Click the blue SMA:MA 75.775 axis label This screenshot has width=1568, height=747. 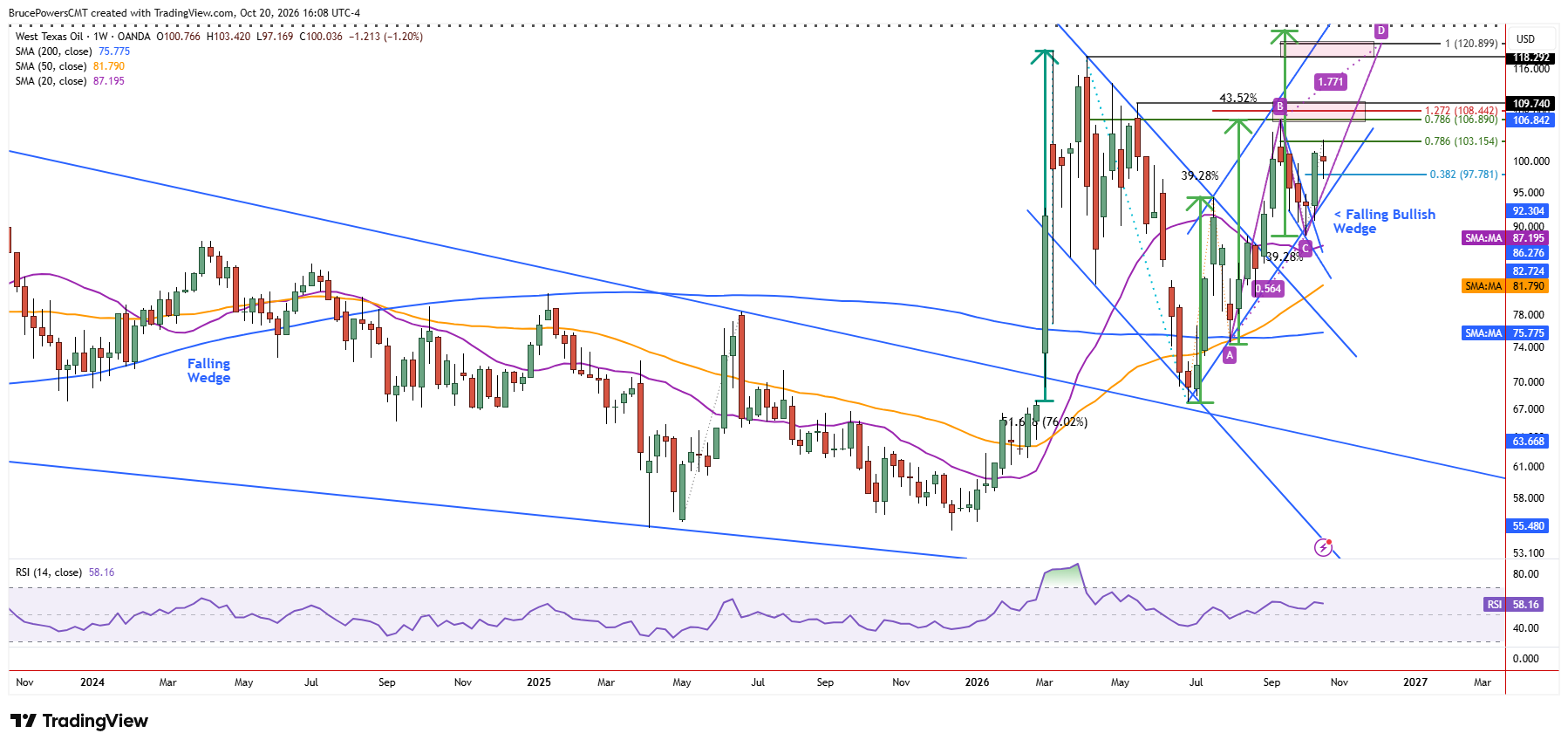[x=1505, y=333]
